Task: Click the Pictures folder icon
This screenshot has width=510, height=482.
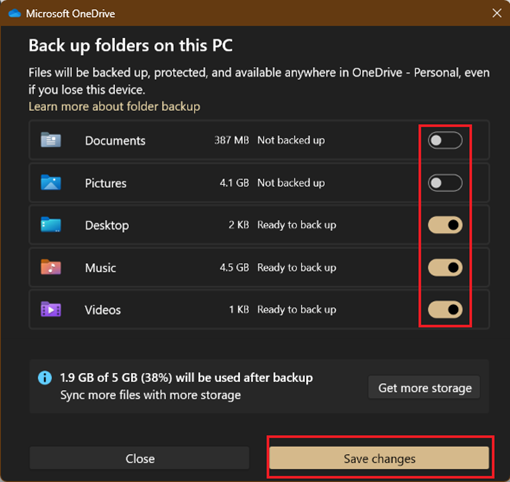Action: pos(51,183)
